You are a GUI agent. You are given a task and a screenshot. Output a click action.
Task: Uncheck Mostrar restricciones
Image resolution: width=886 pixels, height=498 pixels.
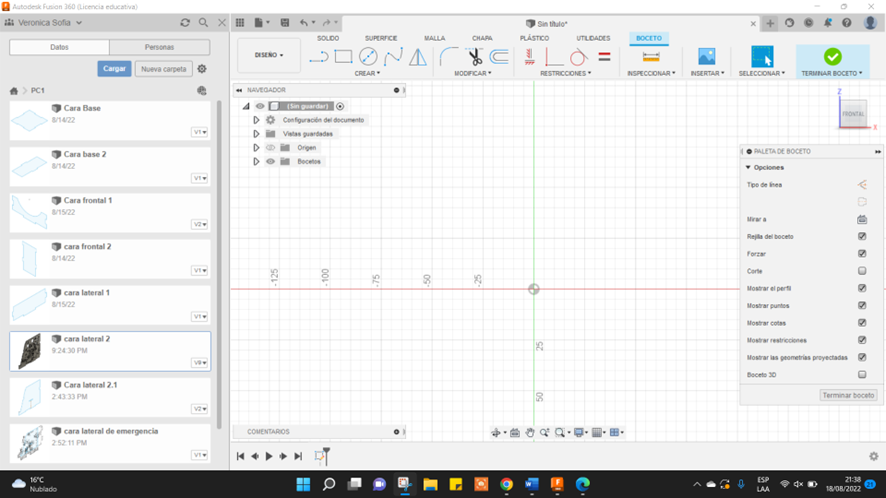(x=862, y=340)
